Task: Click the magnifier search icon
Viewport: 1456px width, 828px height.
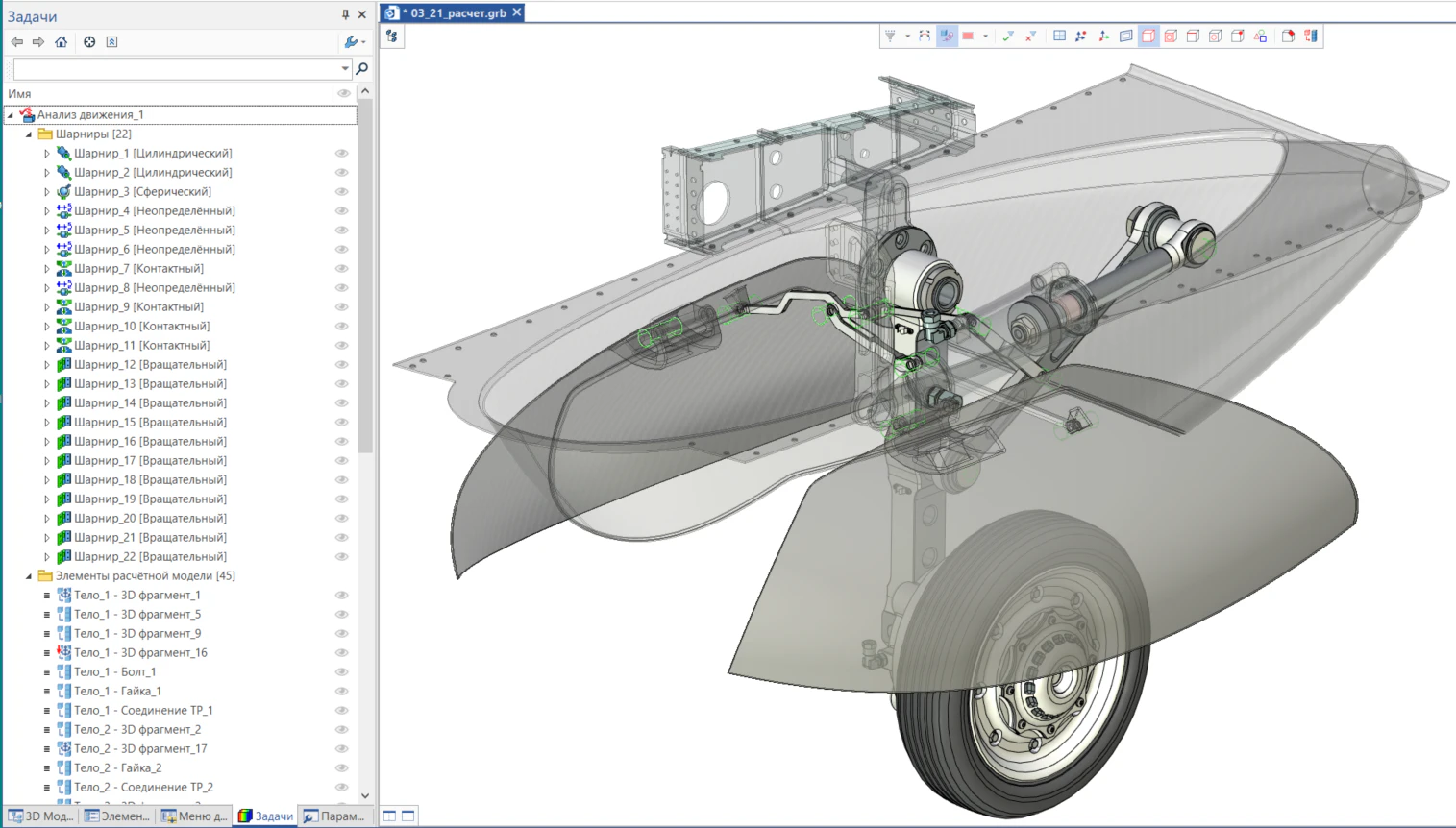Action: tap(362, 68)
